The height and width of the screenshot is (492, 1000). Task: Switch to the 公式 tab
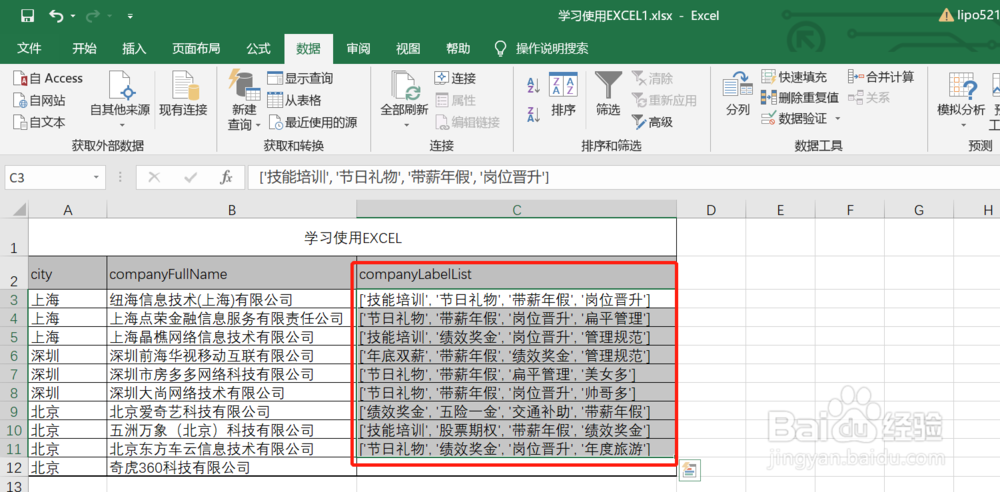tap(258, 48)
